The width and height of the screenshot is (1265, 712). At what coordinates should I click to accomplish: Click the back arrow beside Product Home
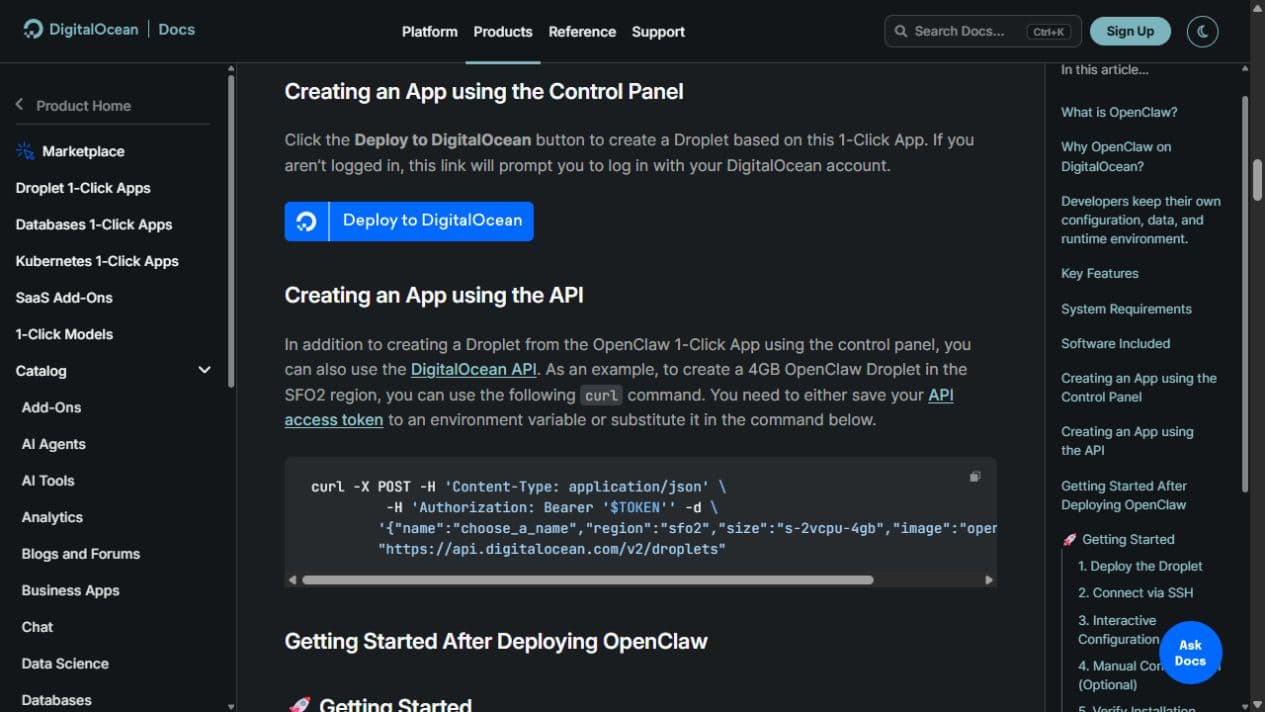(x=19, y=105)
